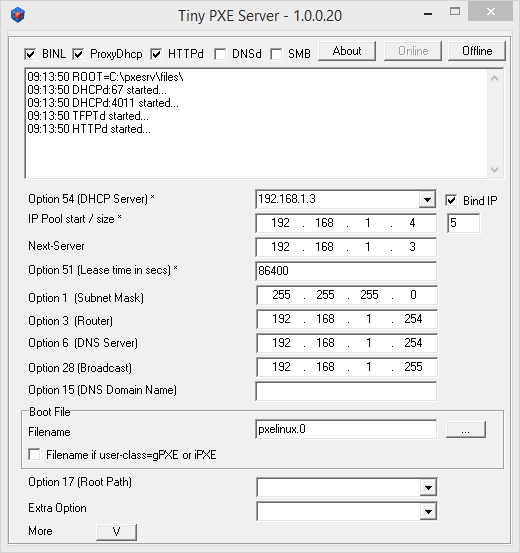Enable the SMB checkbox
The height and width of the screenshot is (553, 520).
(x=276, y=54)
